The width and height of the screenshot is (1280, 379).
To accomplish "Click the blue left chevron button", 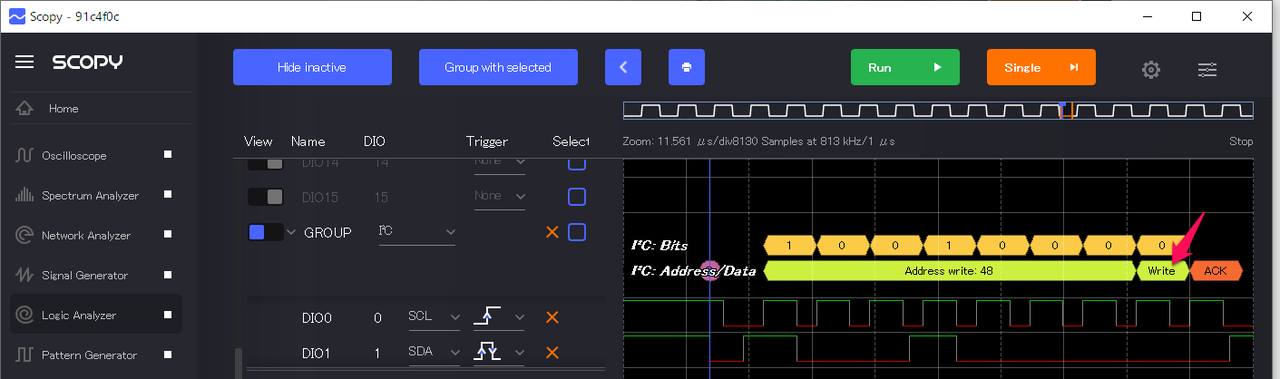I will coord(623,67).
